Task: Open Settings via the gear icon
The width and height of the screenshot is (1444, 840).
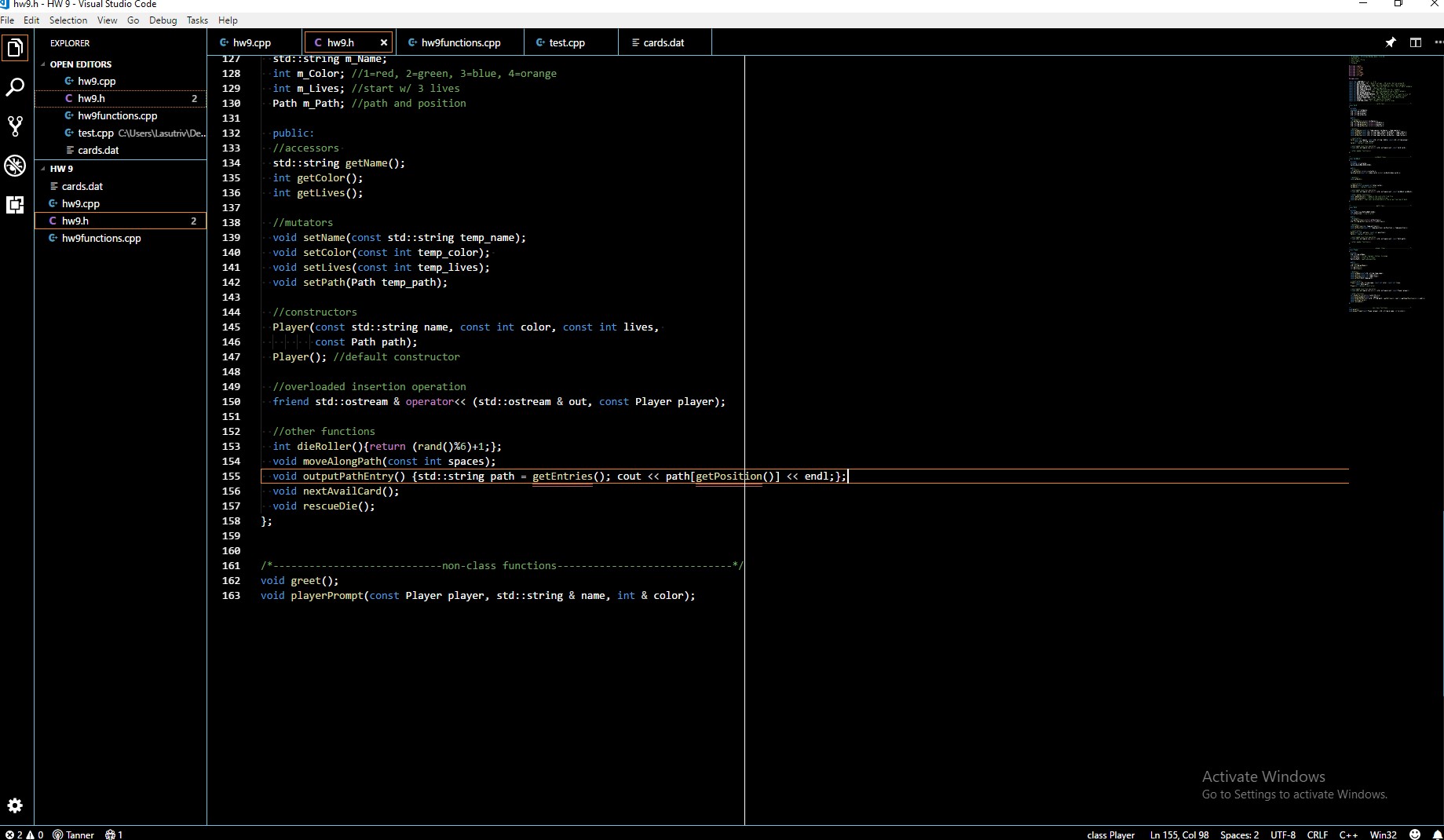Action: pyautogui.click(x=16, y=805)
